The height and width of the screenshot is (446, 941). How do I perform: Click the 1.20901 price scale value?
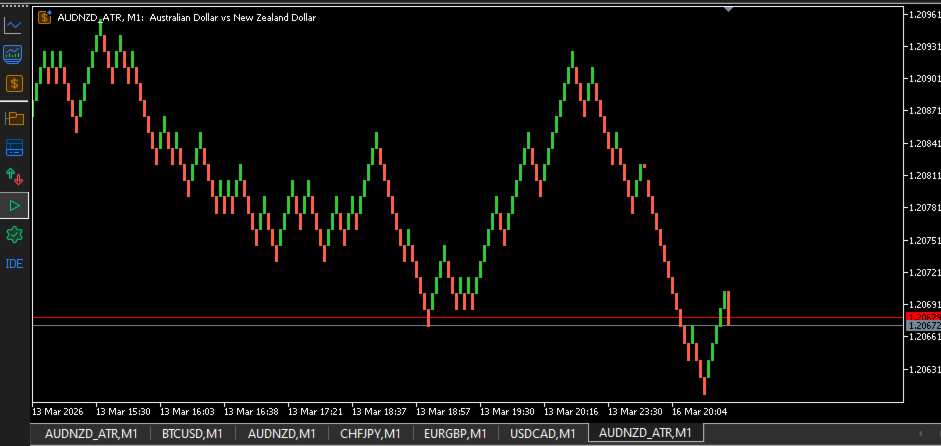[x=925, y=79]
